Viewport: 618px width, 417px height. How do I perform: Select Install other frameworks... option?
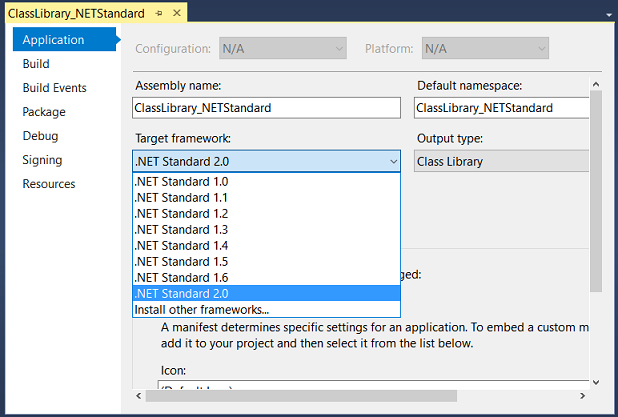click(x=266, y=309)
